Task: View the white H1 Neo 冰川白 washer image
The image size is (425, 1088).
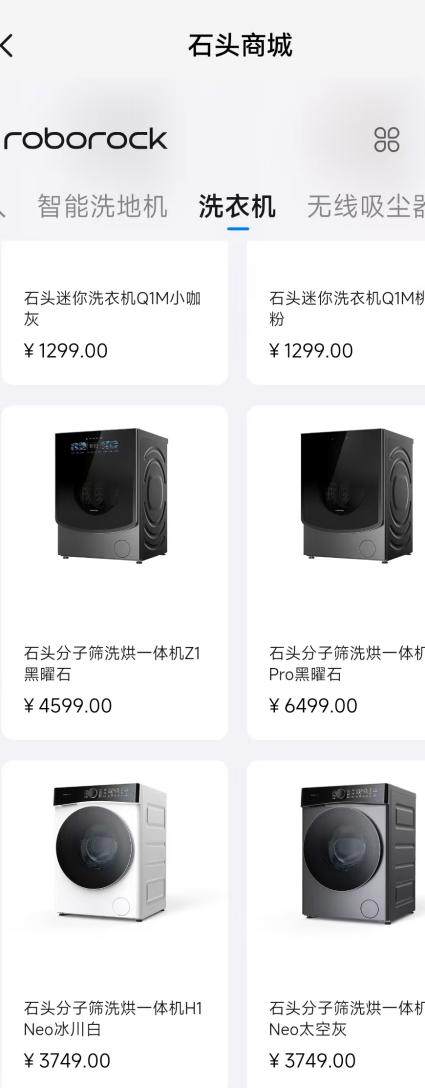Action: coord(110,852)
